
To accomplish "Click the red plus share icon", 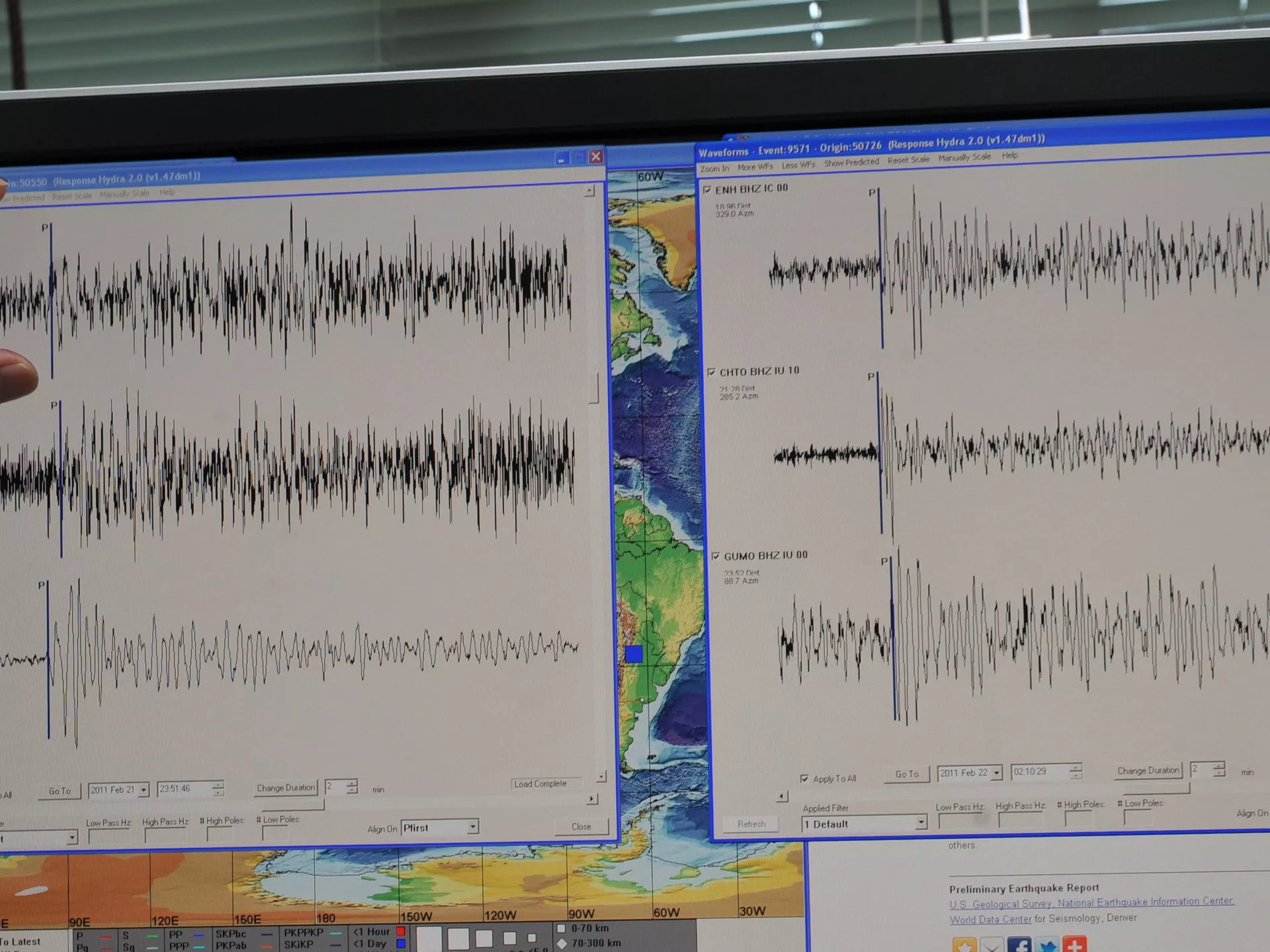I will click(x=1075, y=946).
